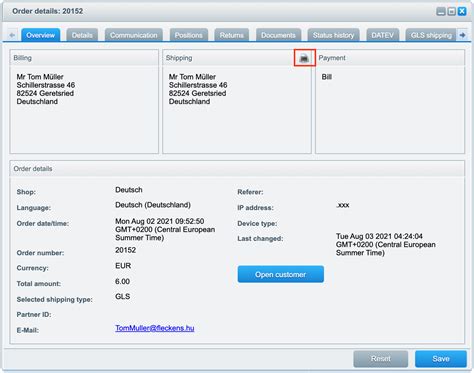This screenshot has width=474, height=373.
Task: Click the total amount value 6.00
Action: pyautogui.click(x=122, y=282)
